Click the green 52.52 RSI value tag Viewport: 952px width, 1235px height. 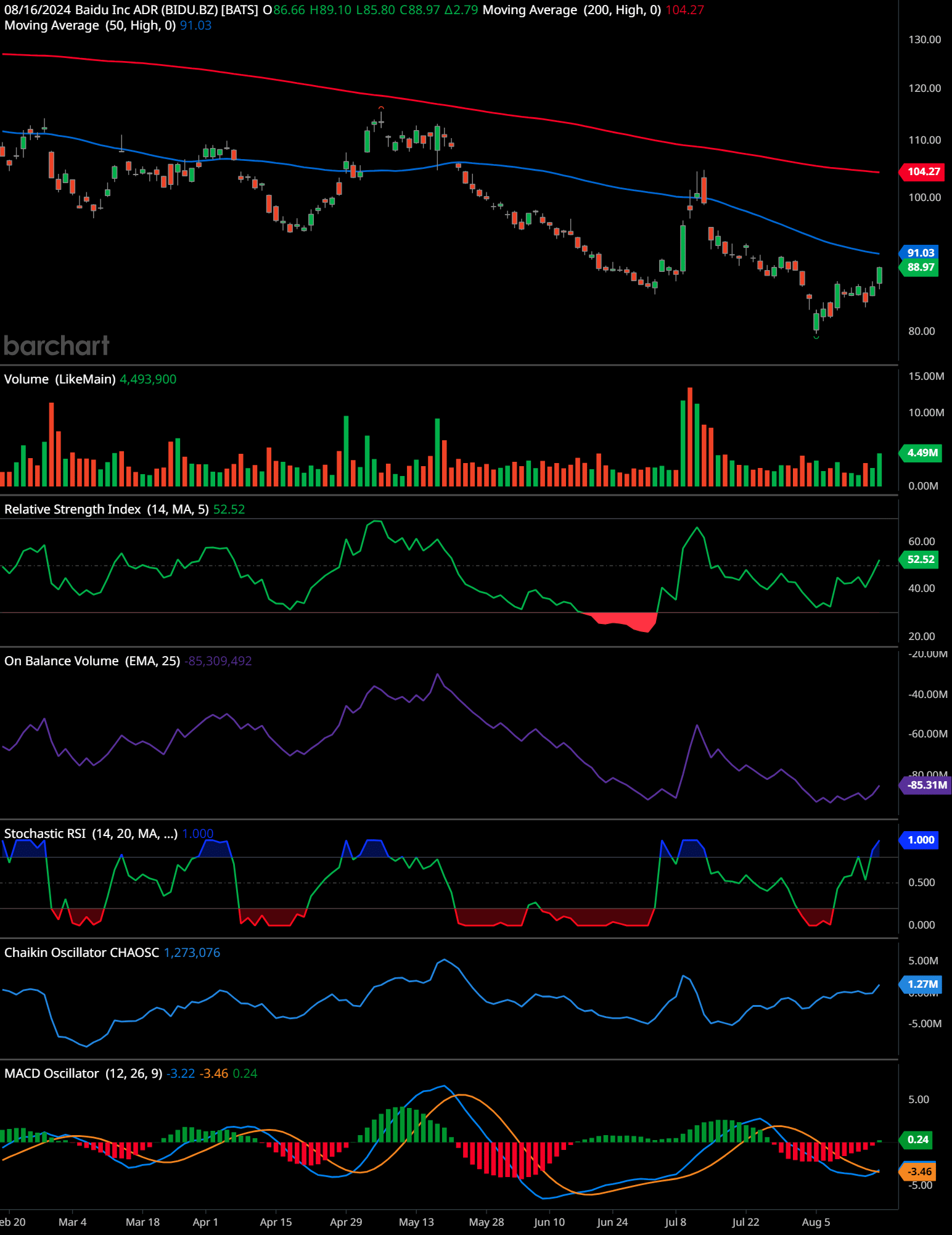[919, 559]
